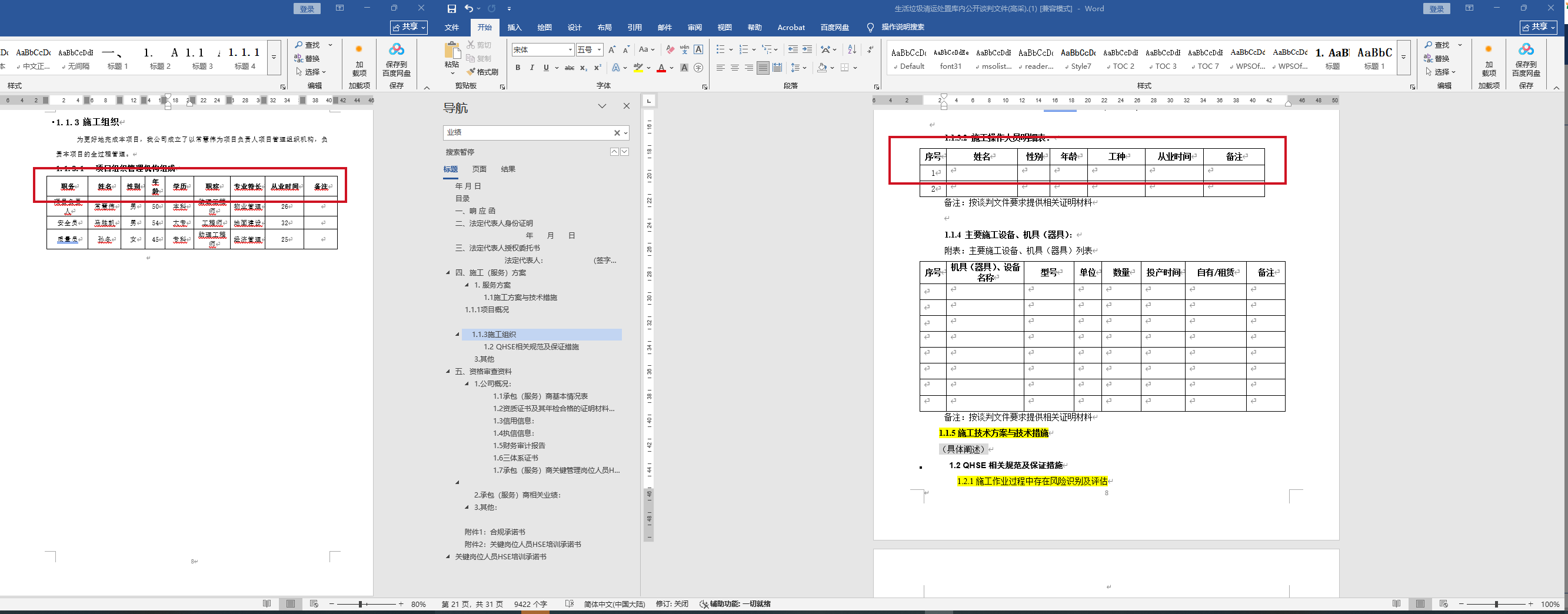The image size is (1568, 614).
Task: Toggle italic formatting with the I button
Action: [531, 68]
